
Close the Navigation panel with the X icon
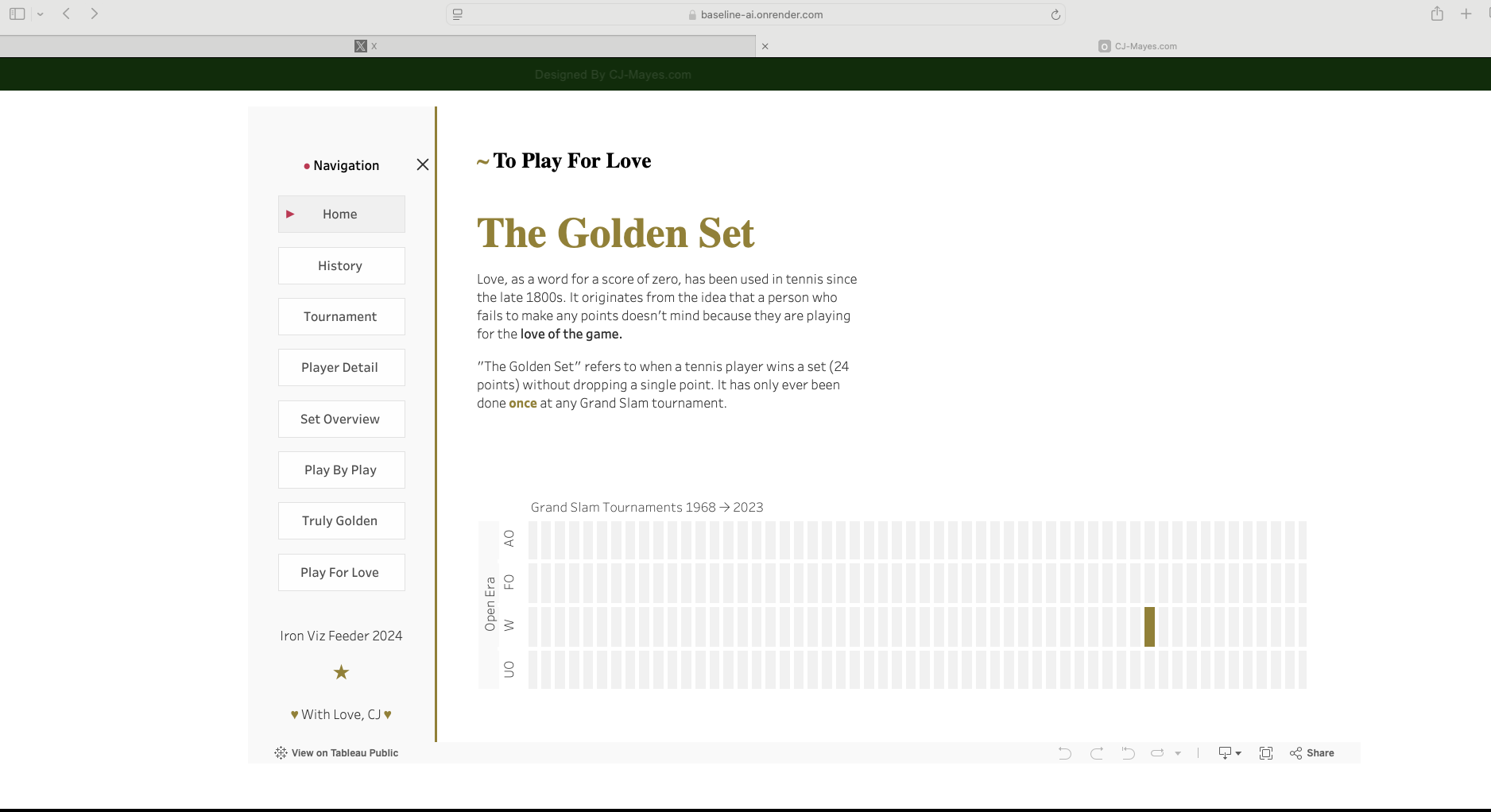pos(423,164)
